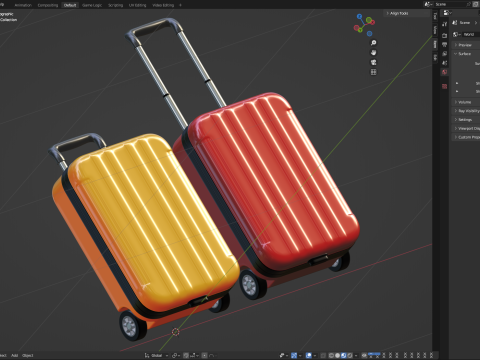Click the pan view hand icon
This screenshot has width=480, height=360.
[x=374, y=53]
